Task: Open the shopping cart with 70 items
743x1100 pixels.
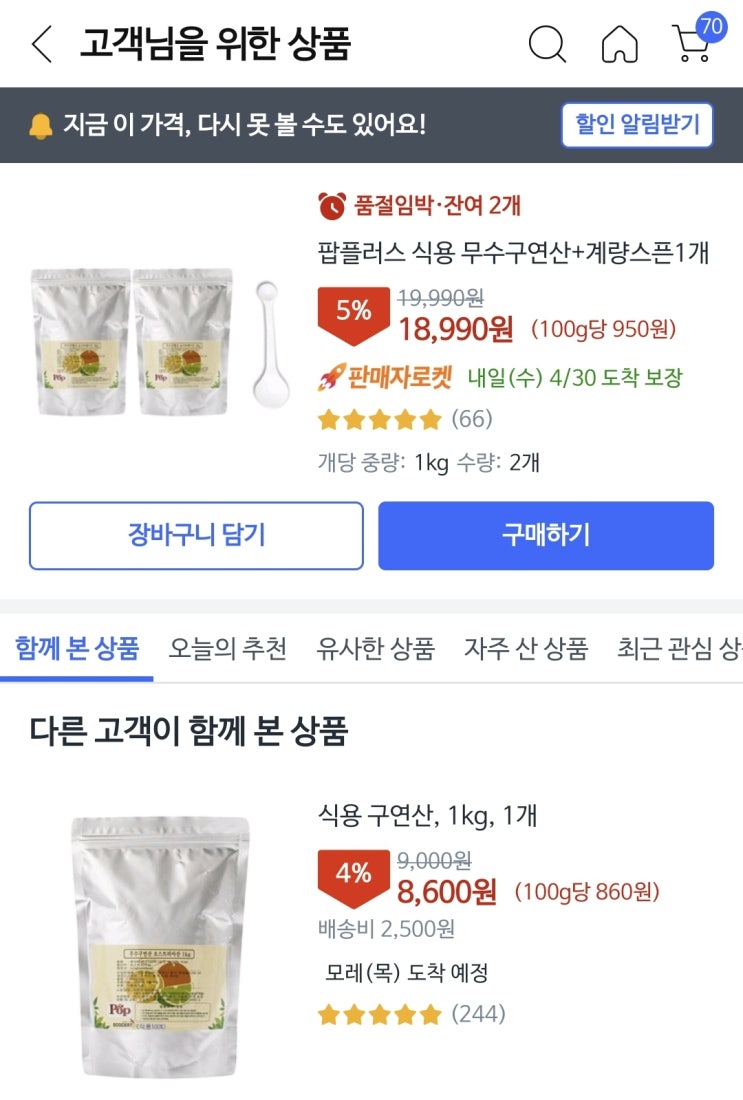Action: coord(694,43)
